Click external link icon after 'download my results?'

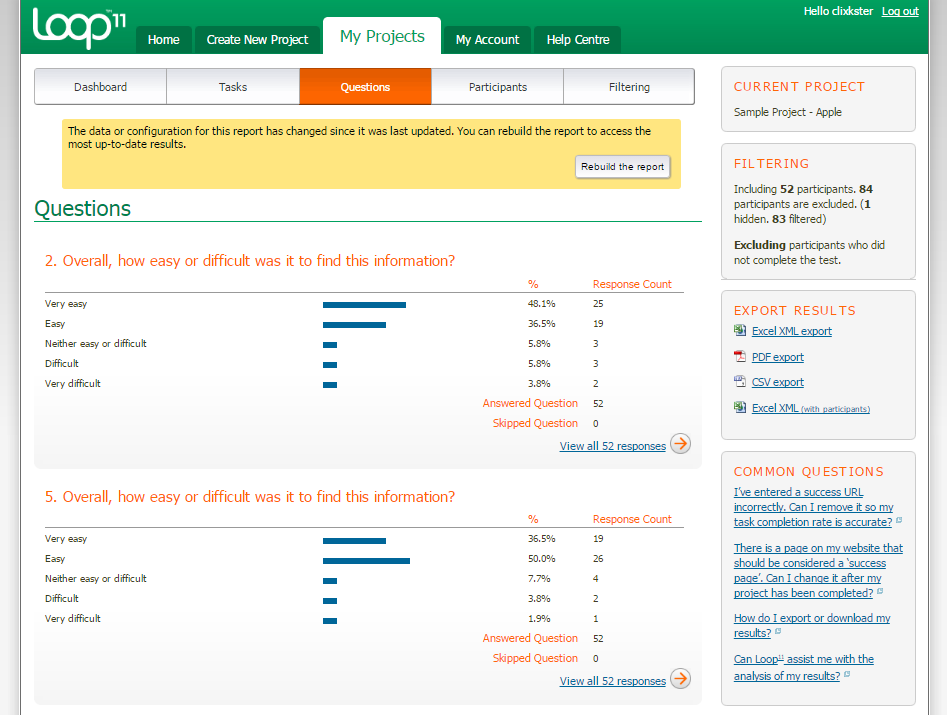(778, 631)
